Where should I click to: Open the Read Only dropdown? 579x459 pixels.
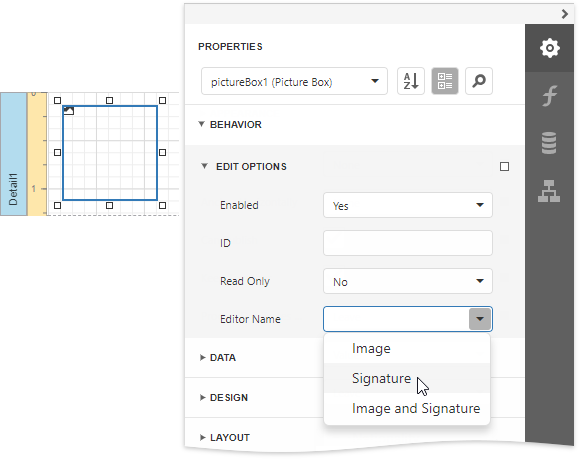point(408,281)
